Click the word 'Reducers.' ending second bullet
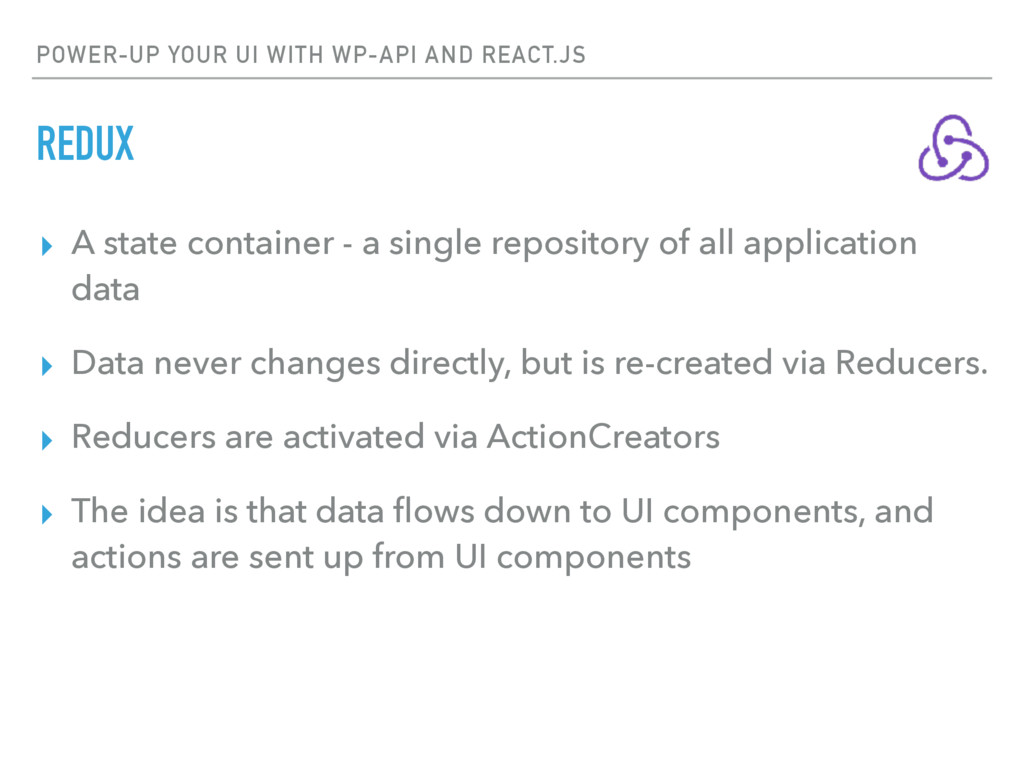 click(912, 362)
